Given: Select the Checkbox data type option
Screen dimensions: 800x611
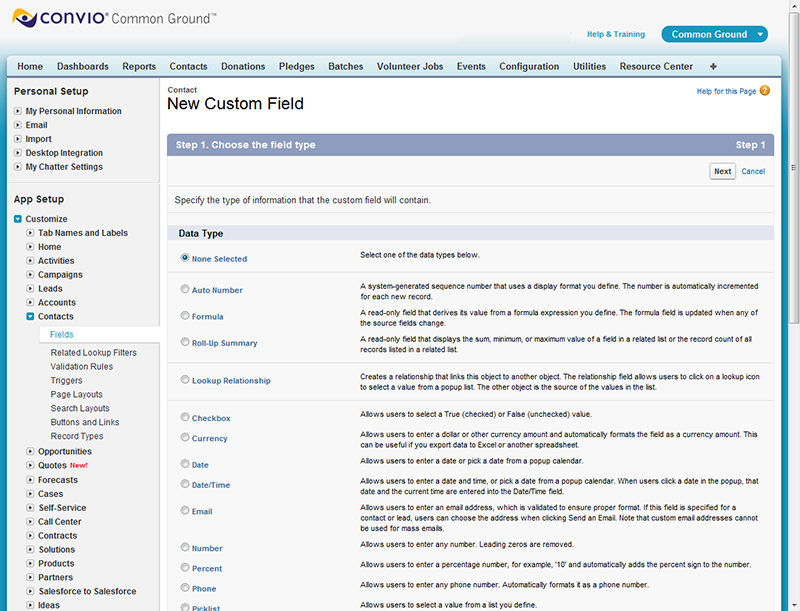Looking at the screenshot, I should pos(185,417).
